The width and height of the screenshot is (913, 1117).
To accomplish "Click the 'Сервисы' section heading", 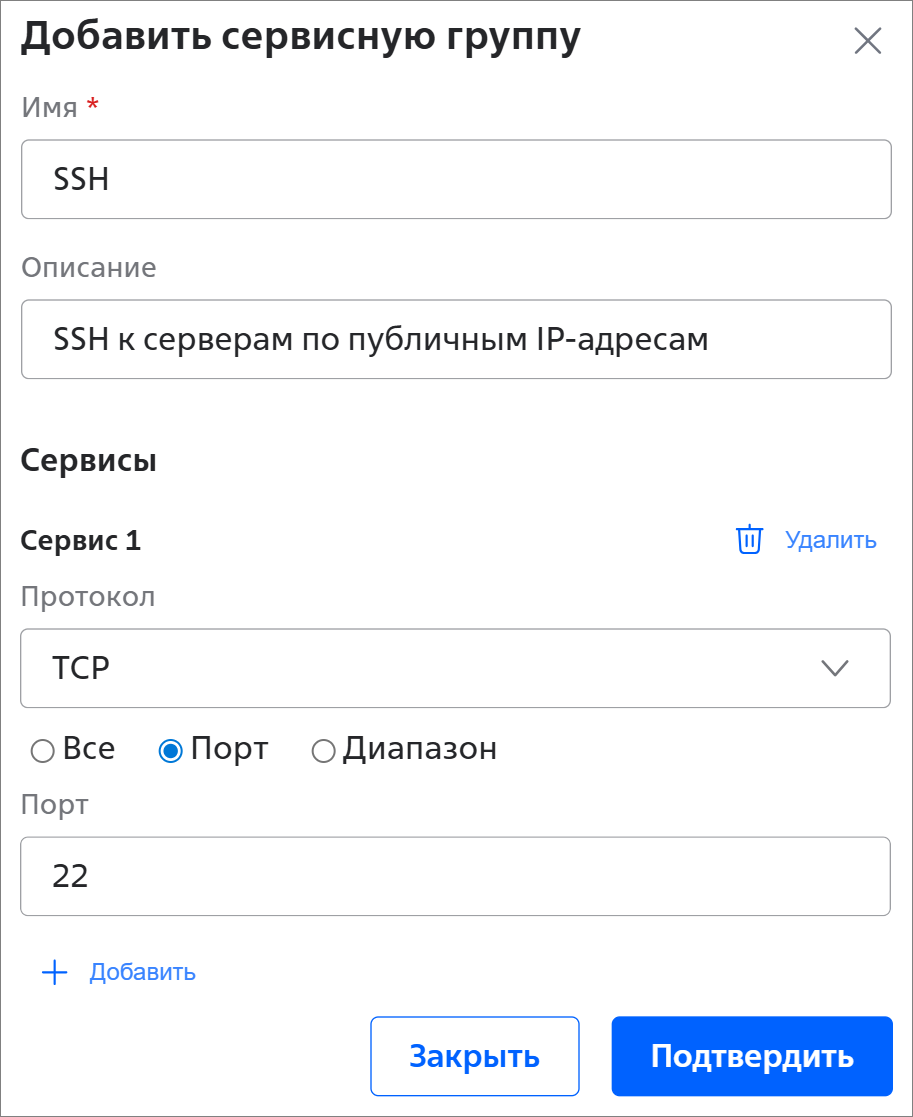I will click(88, 461).
